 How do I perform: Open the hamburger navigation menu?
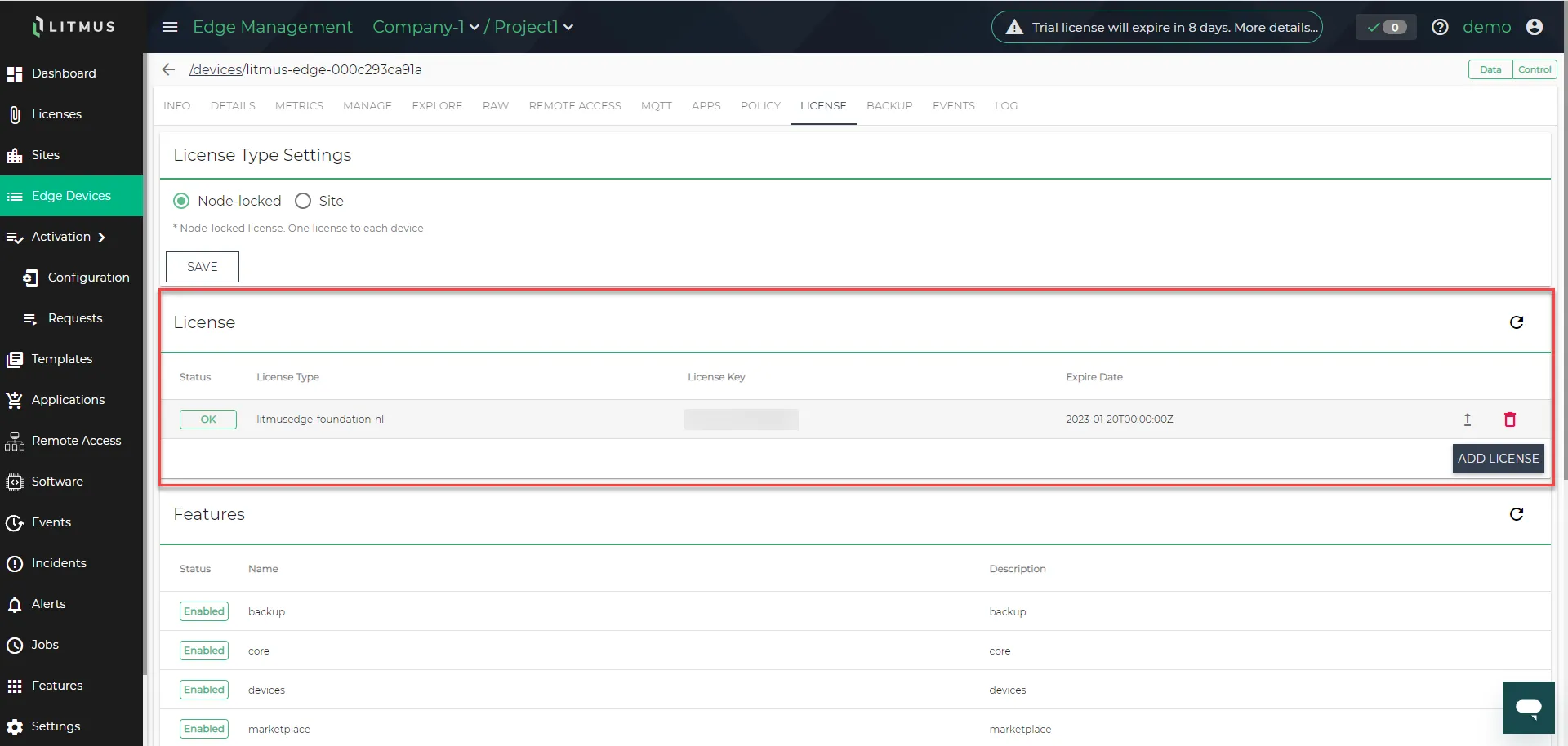[170, 27]
